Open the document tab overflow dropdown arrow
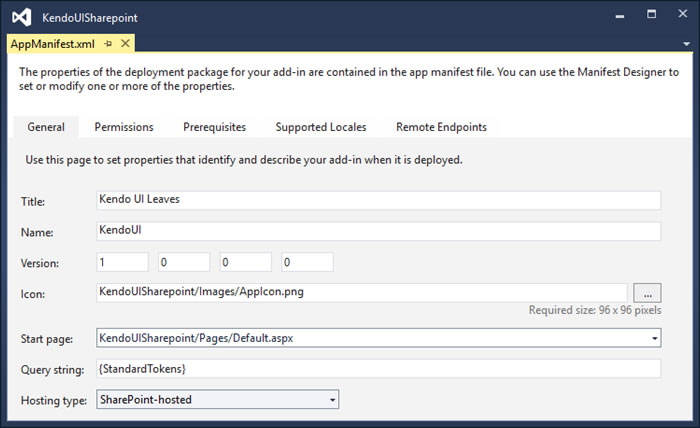700x428 pixels. point(686,44)
